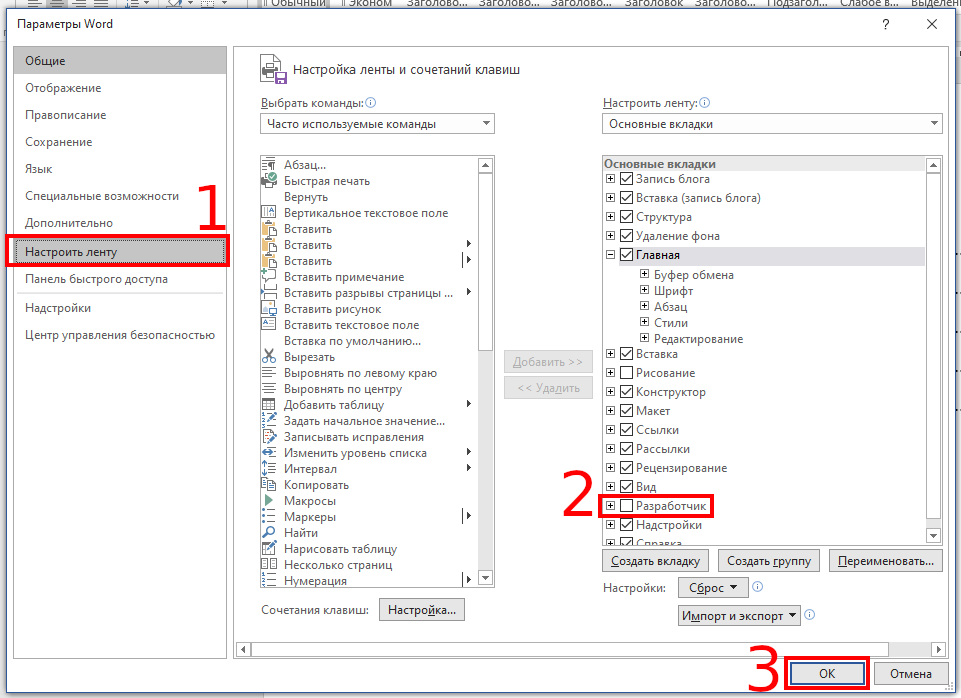Select the Quick Print command icon
This screenshot has width=961, height=698.
(268, 181)
